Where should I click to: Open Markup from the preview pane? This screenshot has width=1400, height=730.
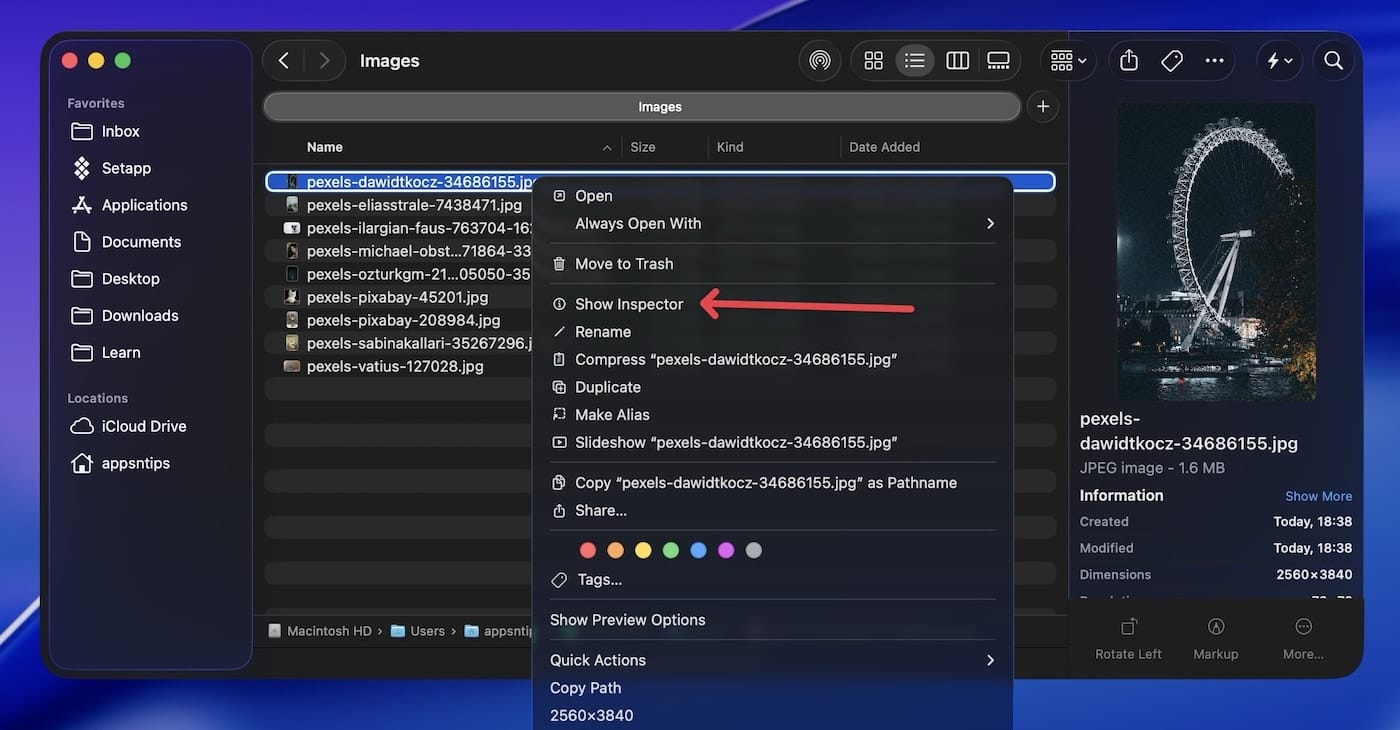tap(1215, 637)
